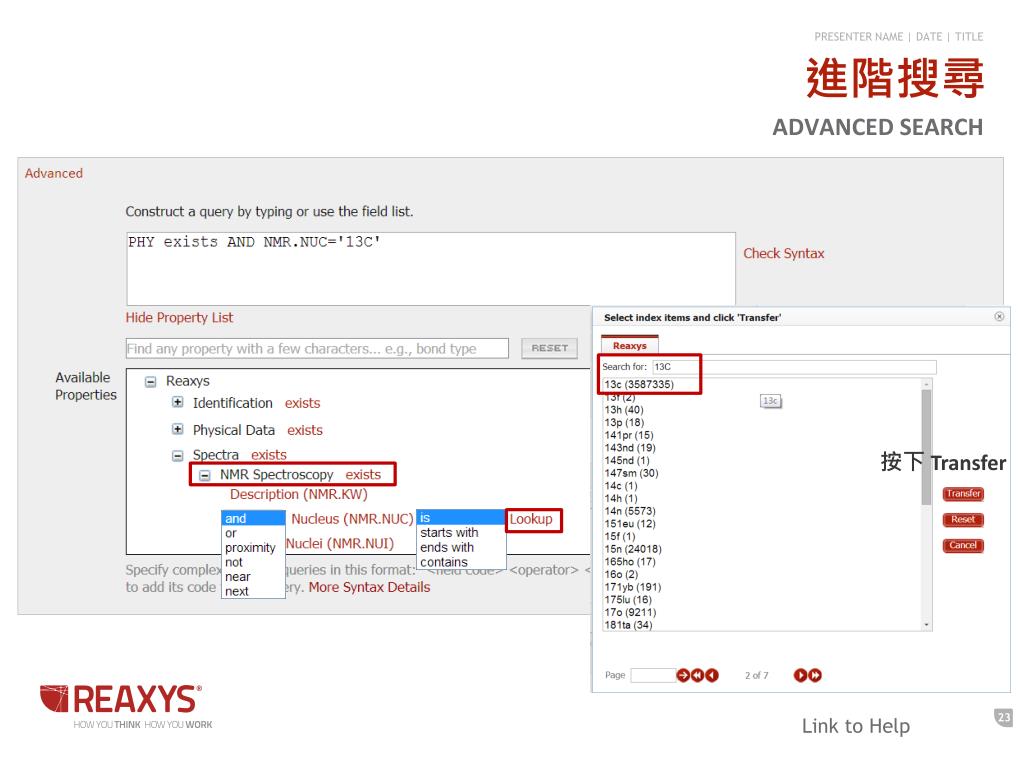Collapse the NMR Spectroscopy node
Screen dimensions: 1024x768
(x=204, y=475)
